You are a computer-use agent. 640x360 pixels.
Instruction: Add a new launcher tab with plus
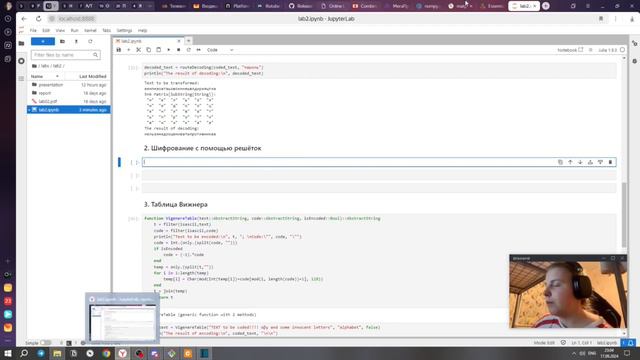pyautogui.click(x=188, y=41)
